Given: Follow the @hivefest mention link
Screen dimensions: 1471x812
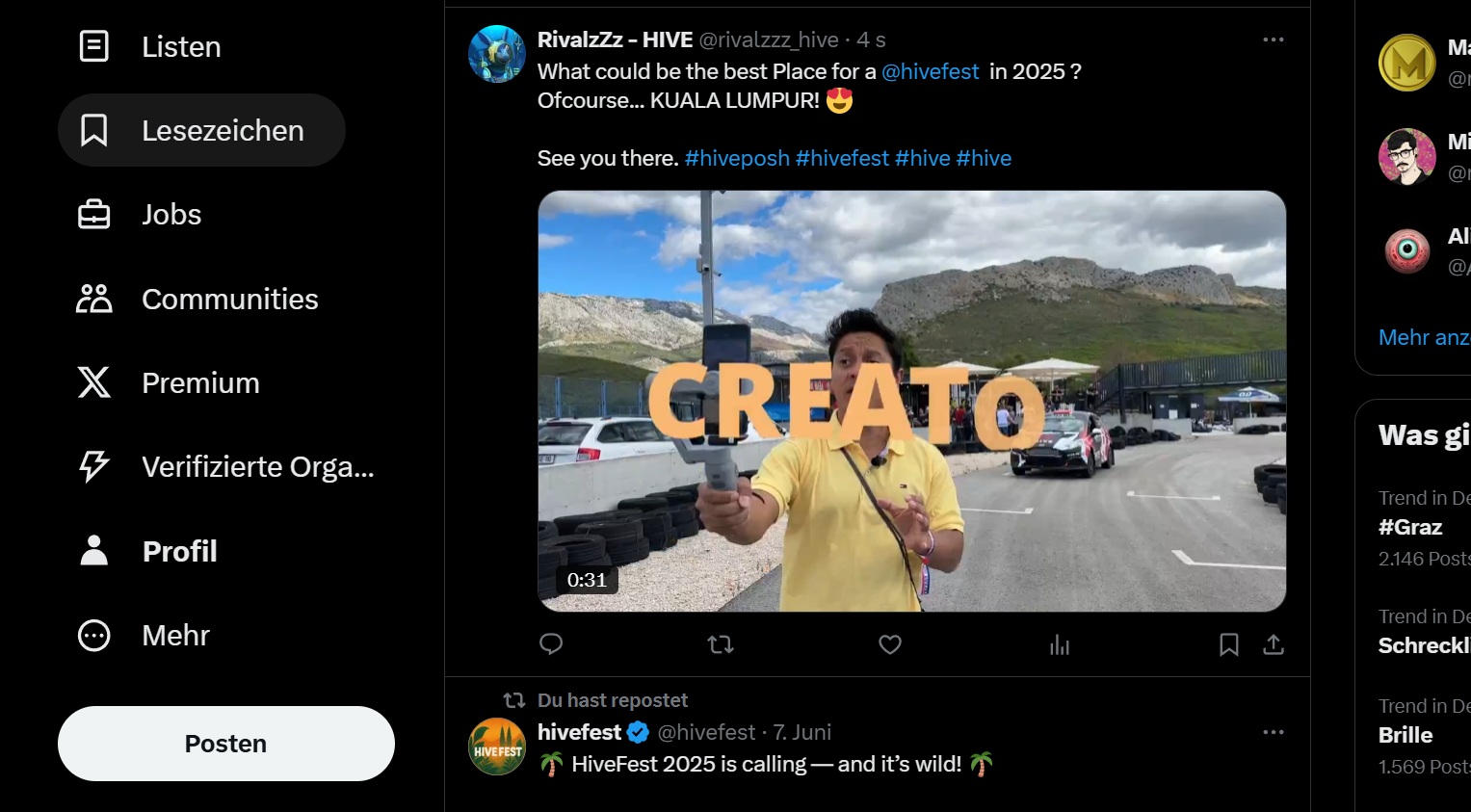Looking at the screenshot, I should point(931,71).
